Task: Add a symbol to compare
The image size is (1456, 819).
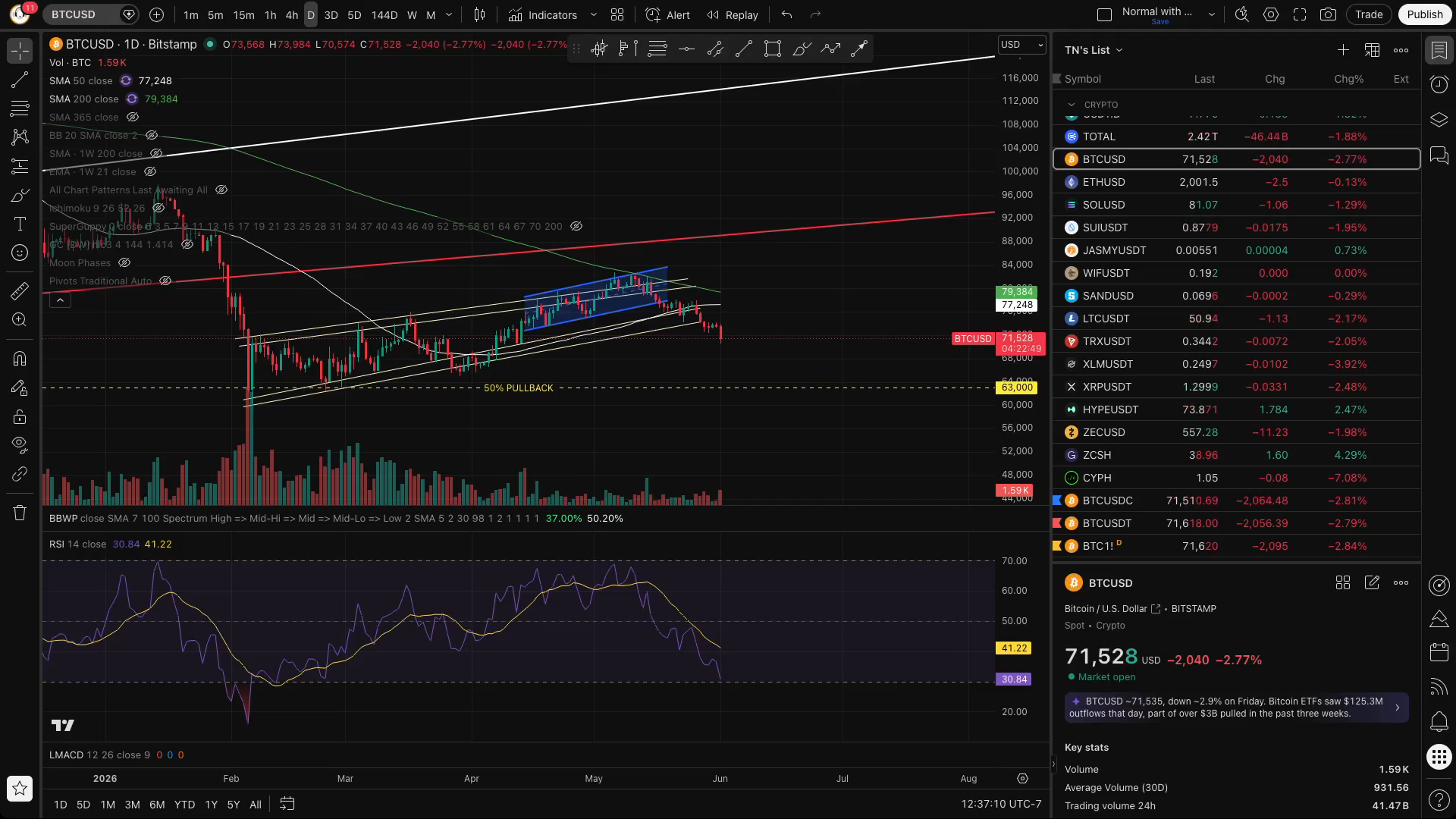Action: 156,14
